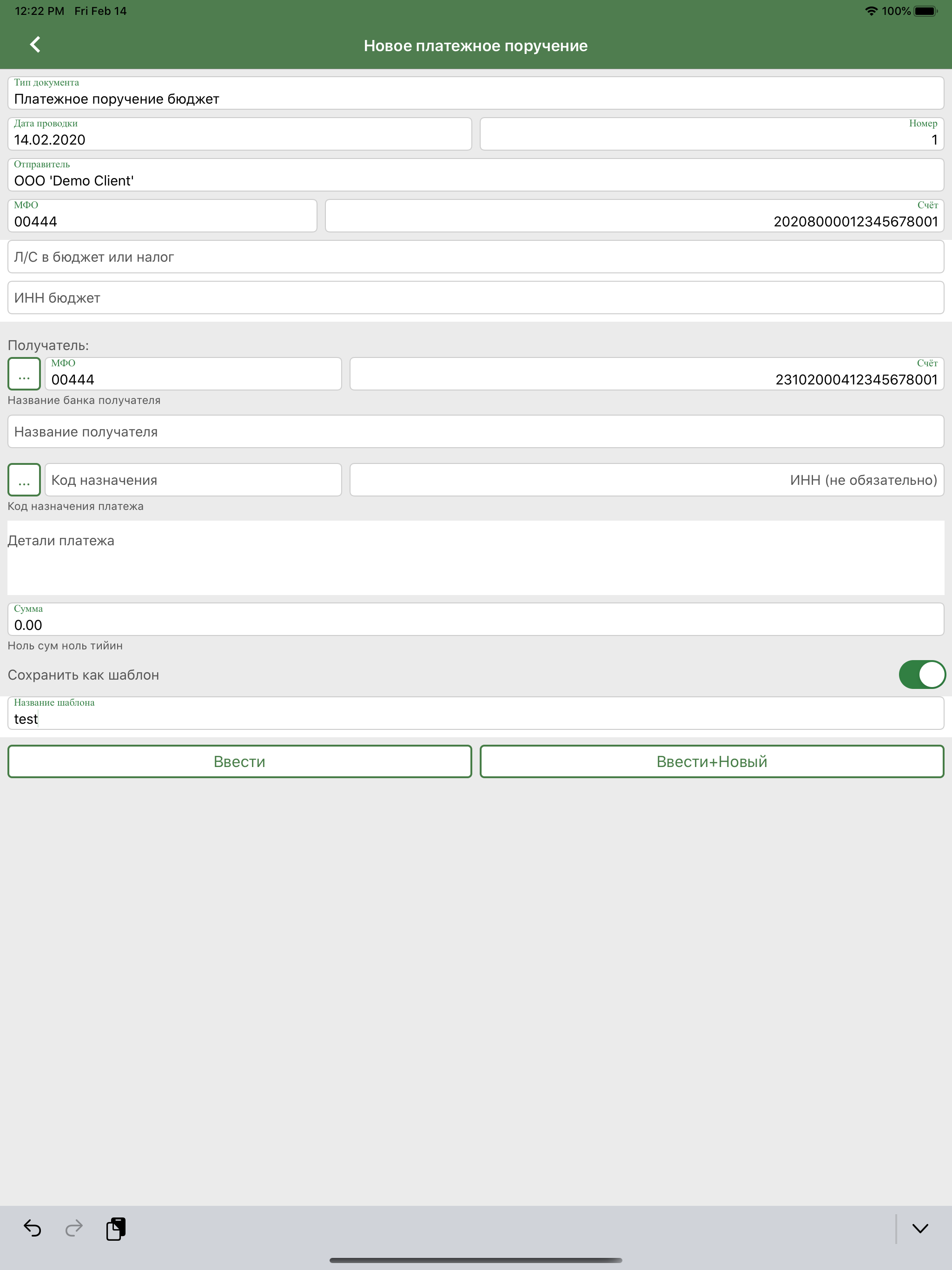952x1270 pixels.
Task: Edit recipient МФО field
Action: tap(193, 374)
